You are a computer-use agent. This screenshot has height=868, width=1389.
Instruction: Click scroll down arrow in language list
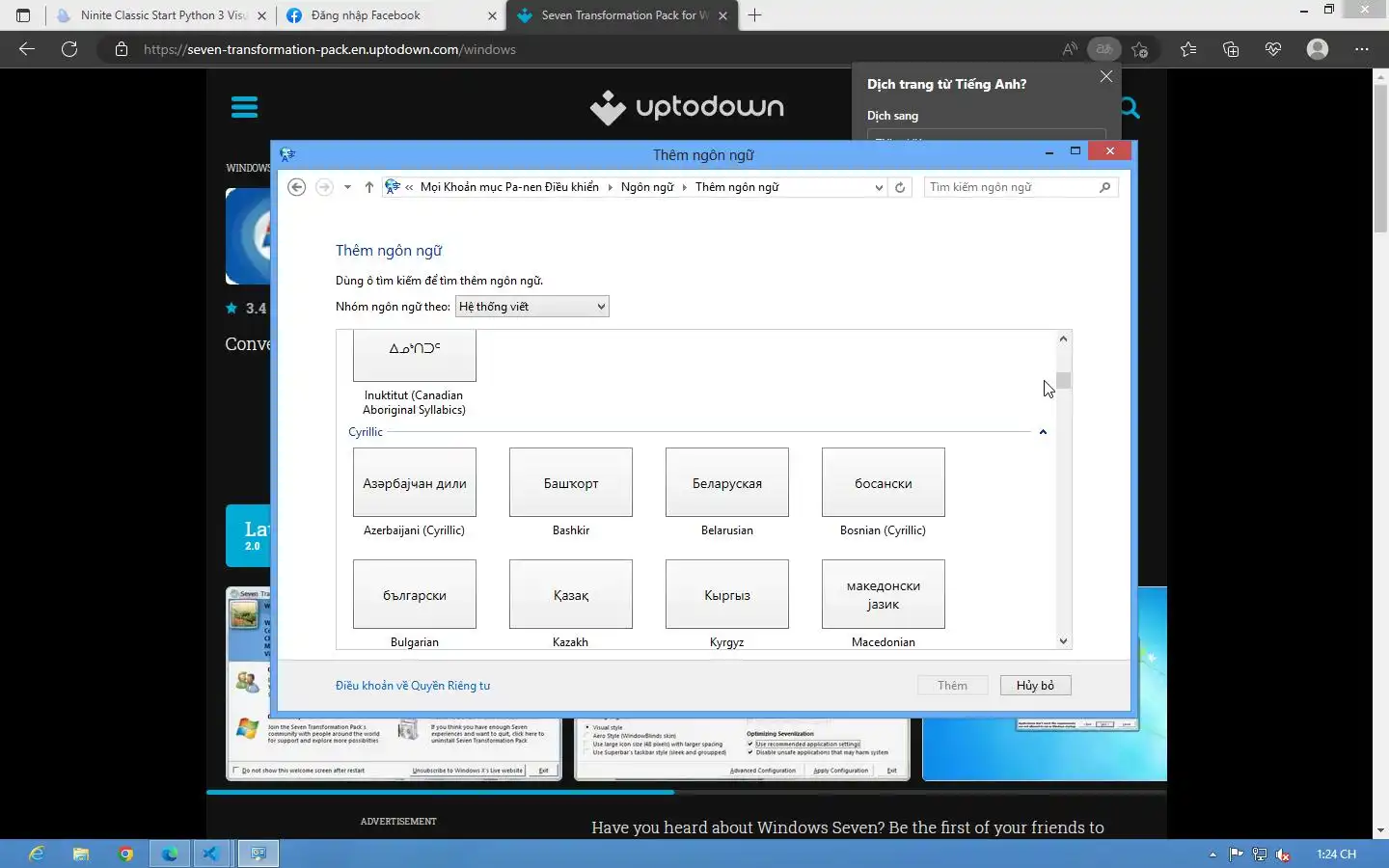pos(1063,641)
